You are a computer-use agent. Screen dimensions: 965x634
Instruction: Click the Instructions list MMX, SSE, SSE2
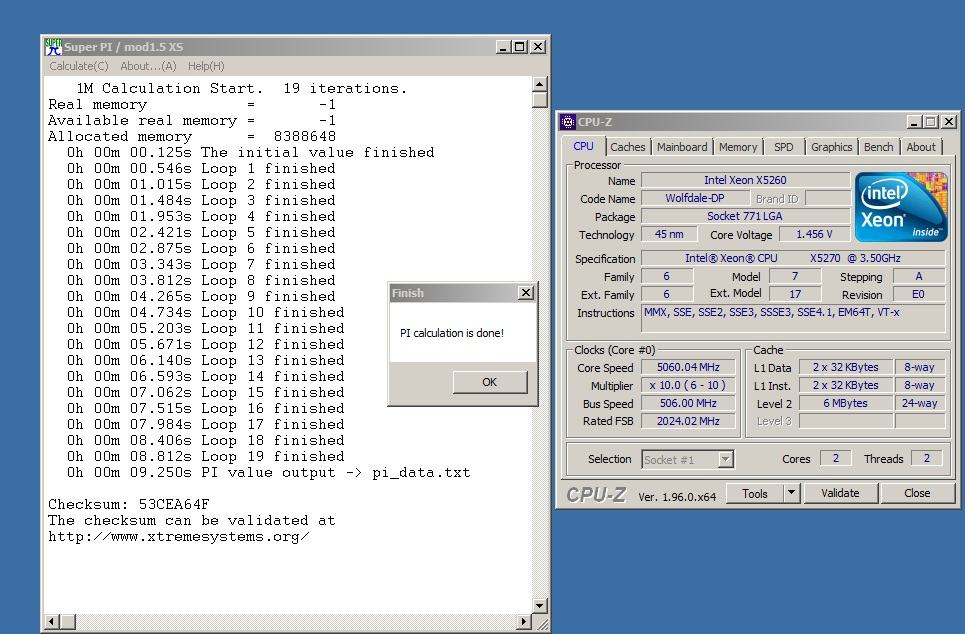[x=793, y=318]
